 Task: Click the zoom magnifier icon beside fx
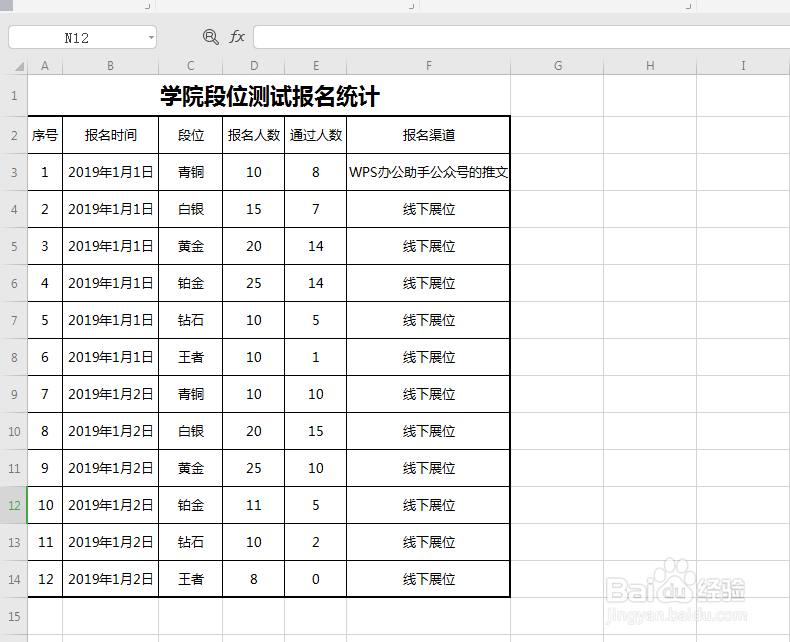click(x=211, y=37)
